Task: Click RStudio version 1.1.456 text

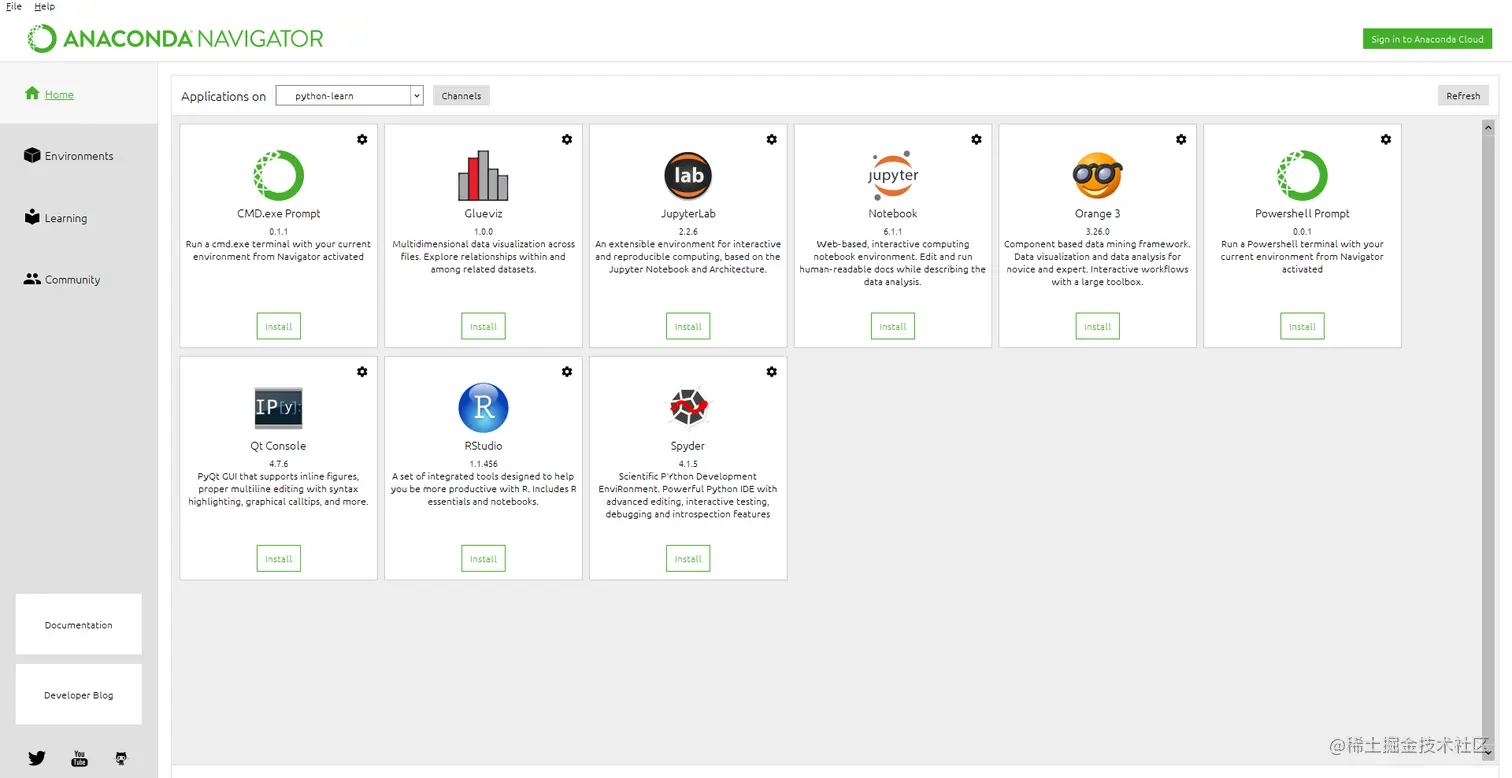Action: (x=483, y=464)
